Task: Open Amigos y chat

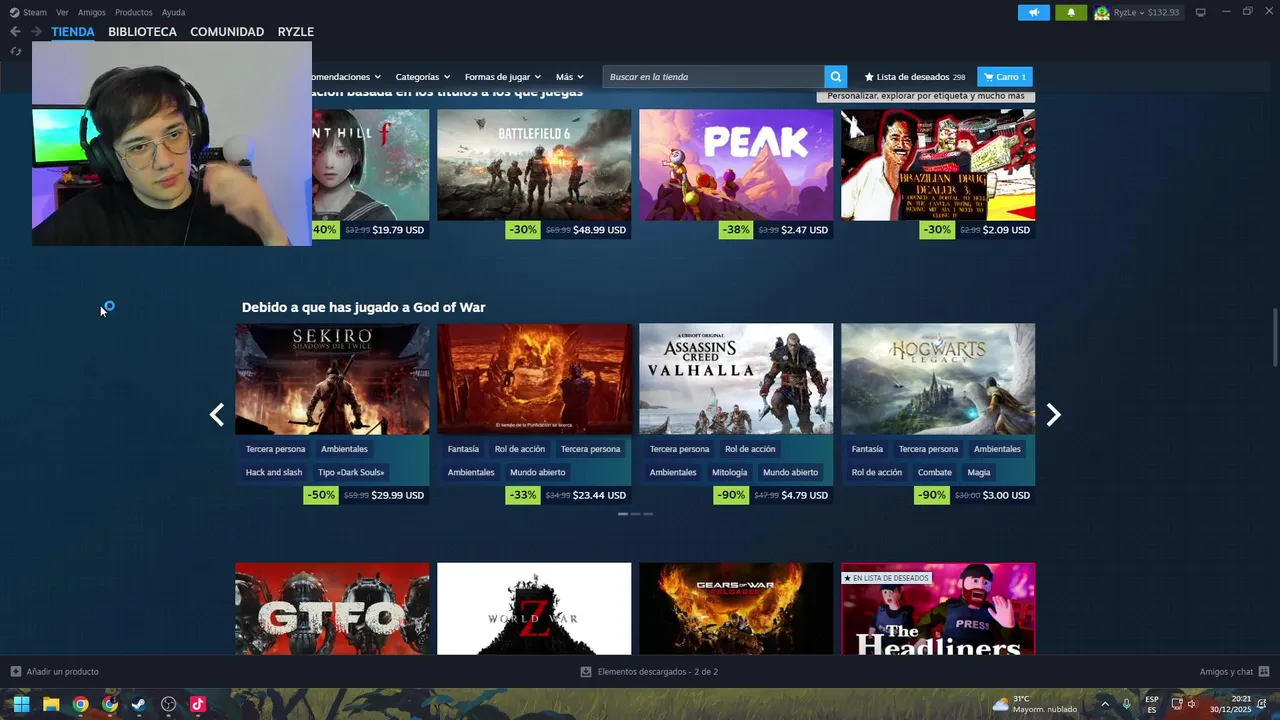Action: 1226,672
